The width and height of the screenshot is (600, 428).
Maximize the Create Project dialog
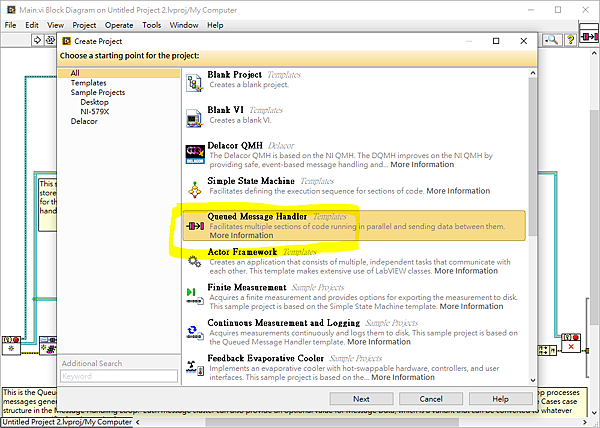(x=496, y=41)
